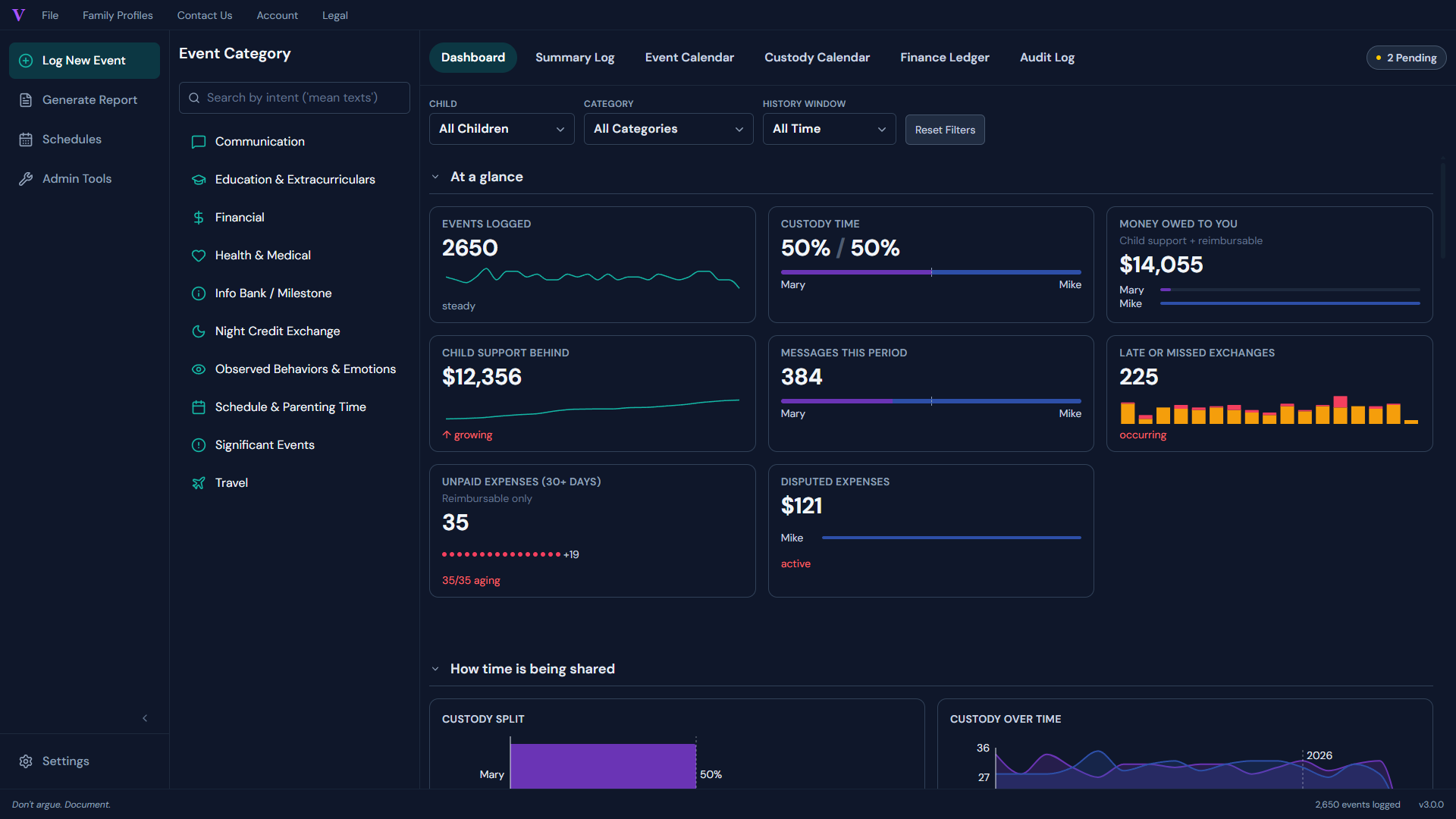Collapse the At a glance section
This screenshot has width=1456, height=819.
[x=435, y=177]
